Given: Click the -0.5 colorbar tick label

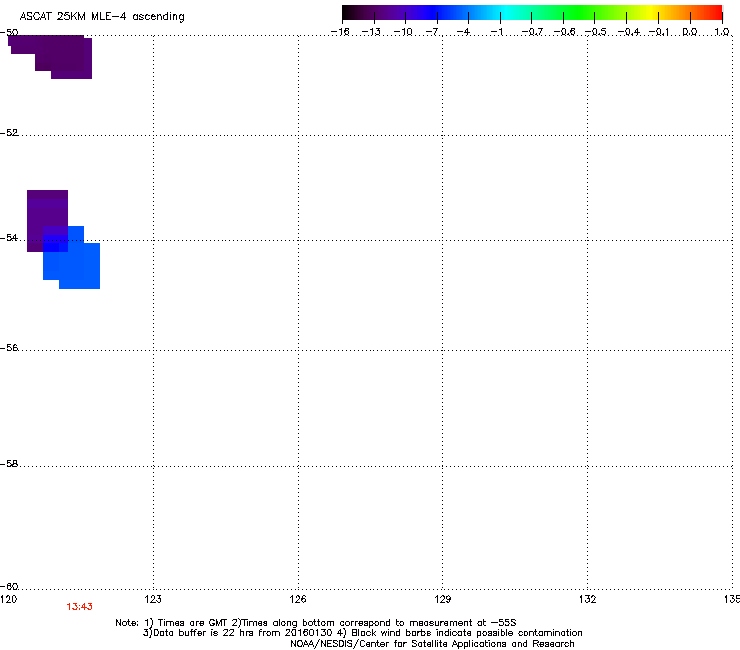Looking at the screenshot, I should click(596, 32).
